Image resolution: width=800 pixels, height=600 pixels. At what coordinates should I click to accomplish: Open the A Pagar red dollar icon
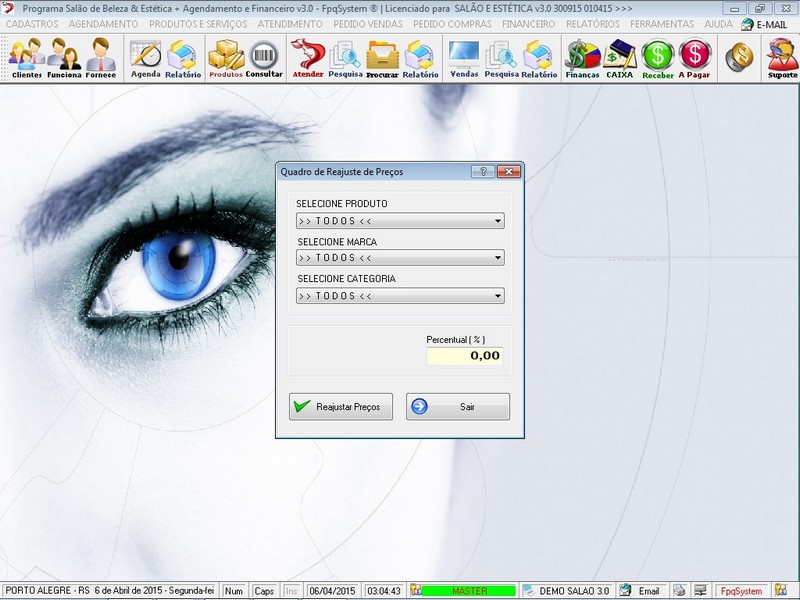click(x=694, y=58)
